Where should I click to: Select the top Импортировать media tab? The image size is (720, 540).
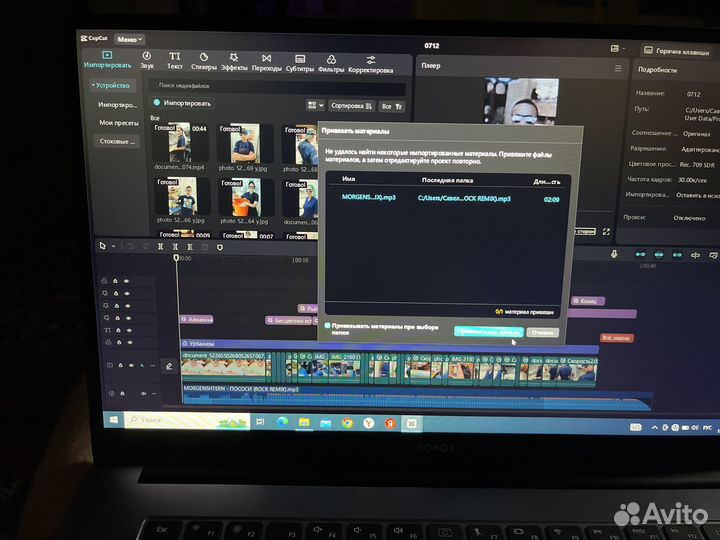(x=107, y=60)
